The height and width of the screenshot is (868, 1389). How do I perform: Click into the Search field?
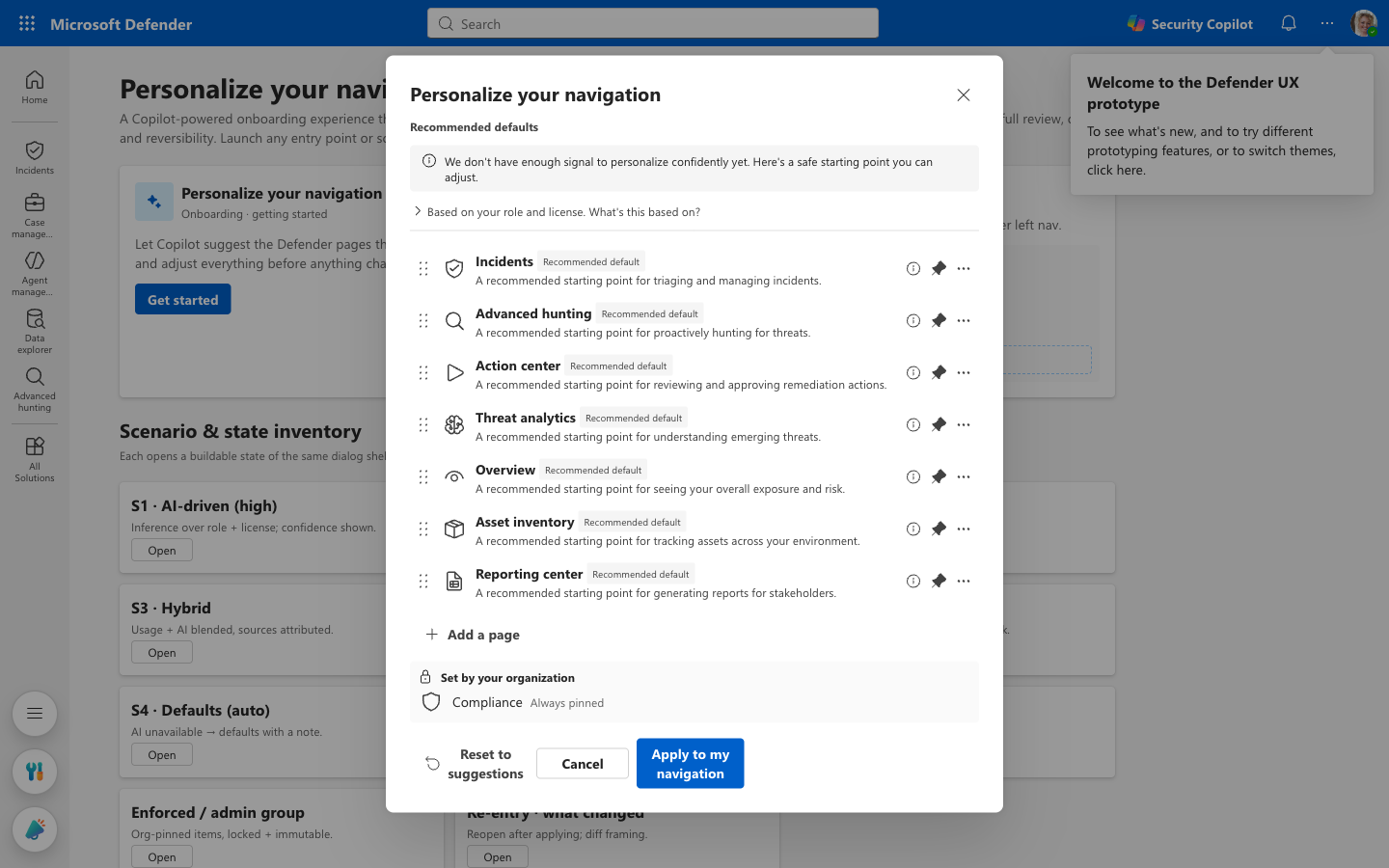(x=653, y=23)
